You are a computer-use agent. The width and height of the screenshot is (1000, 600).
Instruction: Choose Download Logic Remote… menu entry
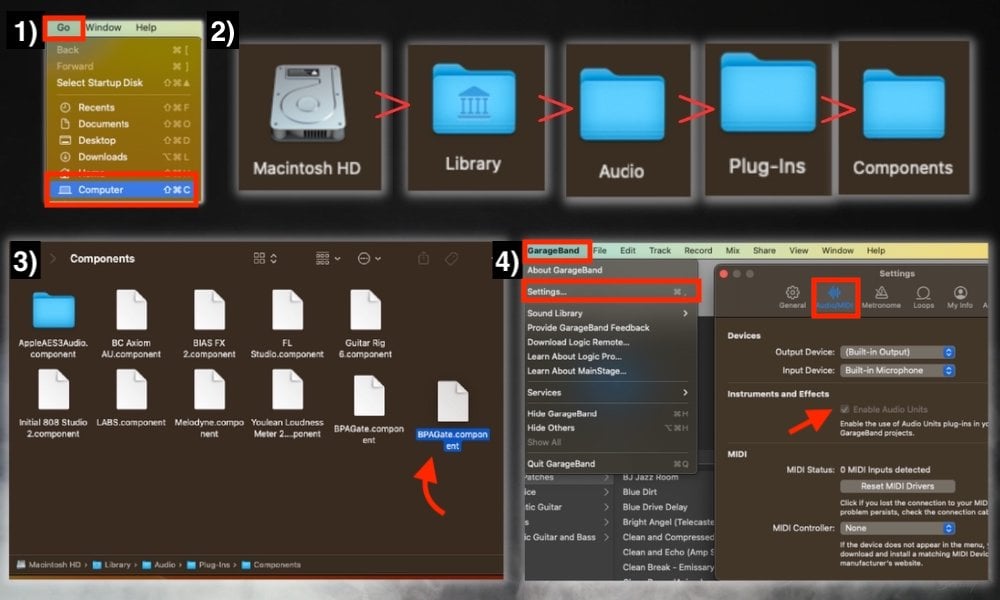tap(610, 342)
